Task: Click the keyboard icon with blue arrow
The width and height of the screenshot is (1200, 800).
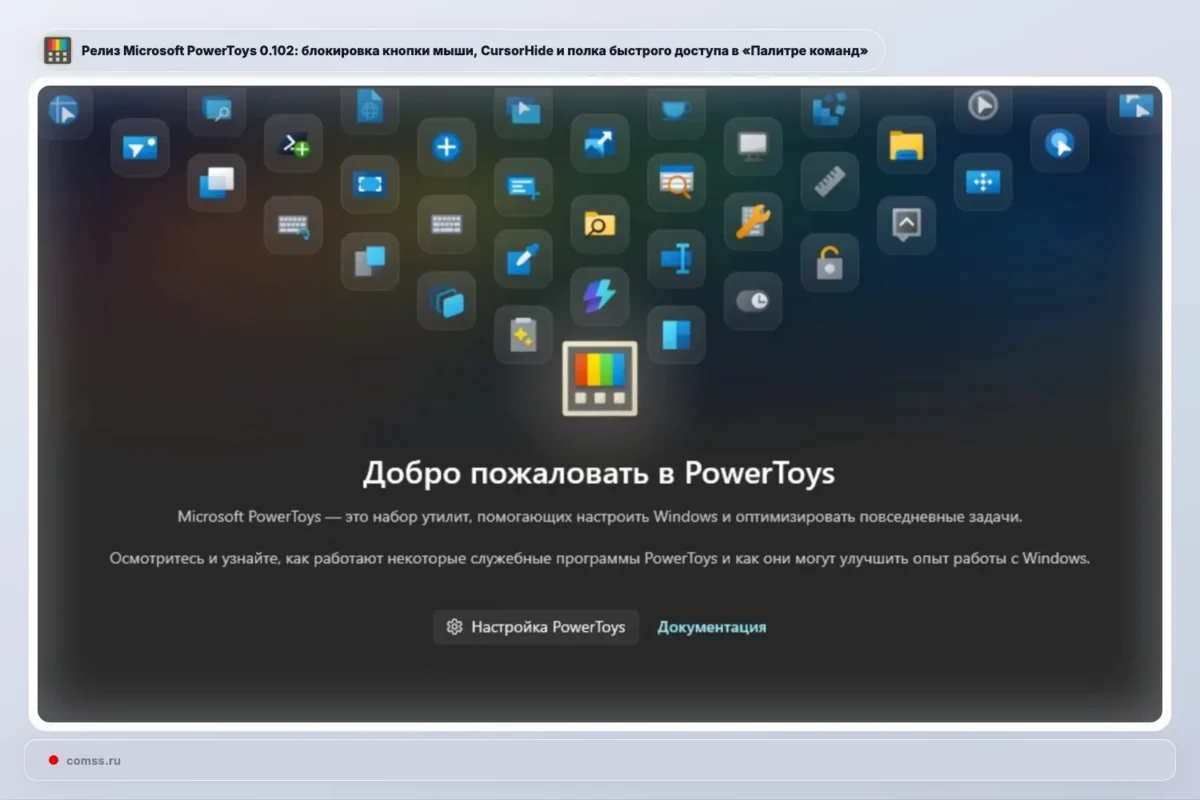Action: [293, 225]
